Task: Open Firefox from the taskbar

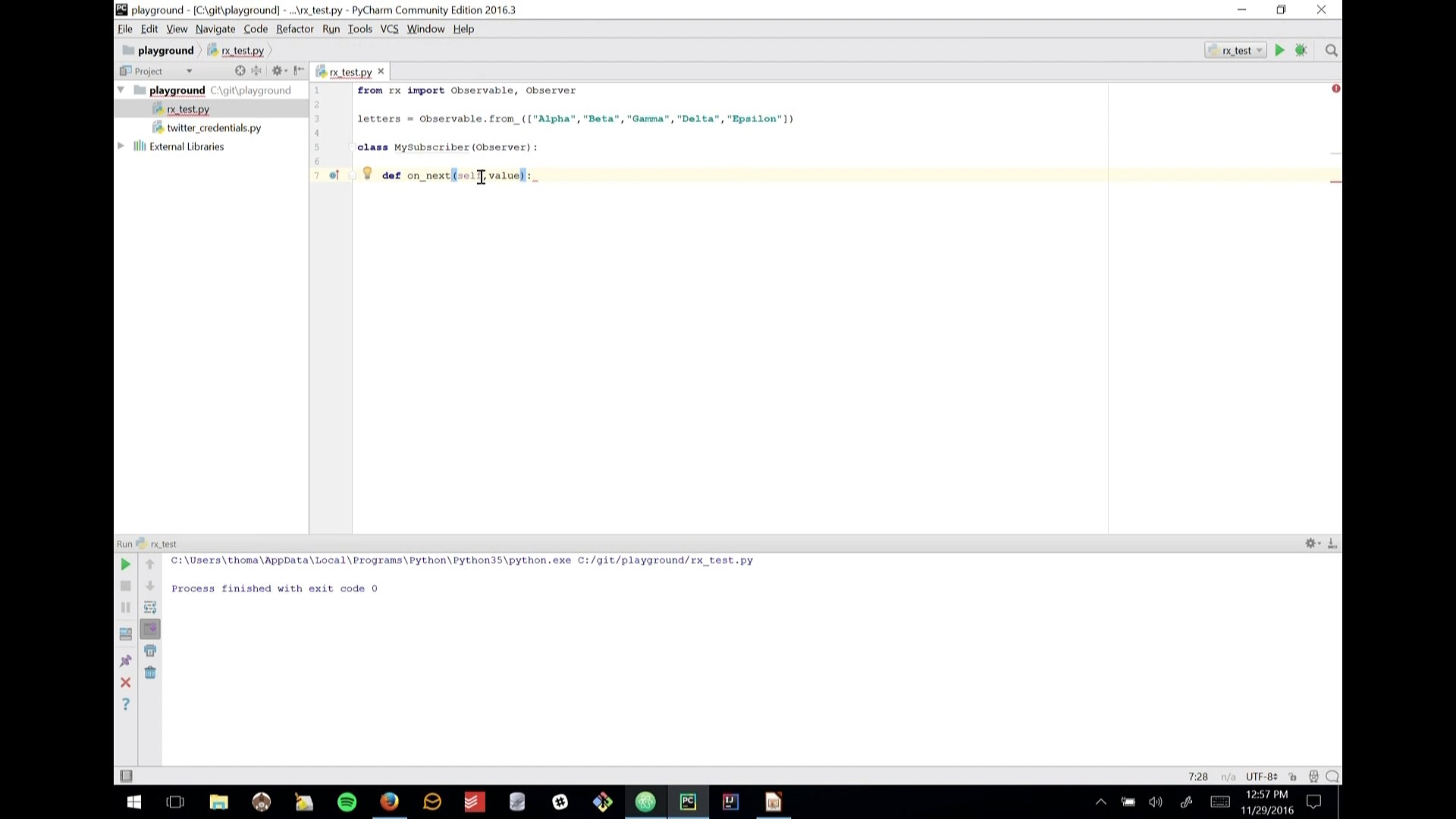Action: pos(389,802)
